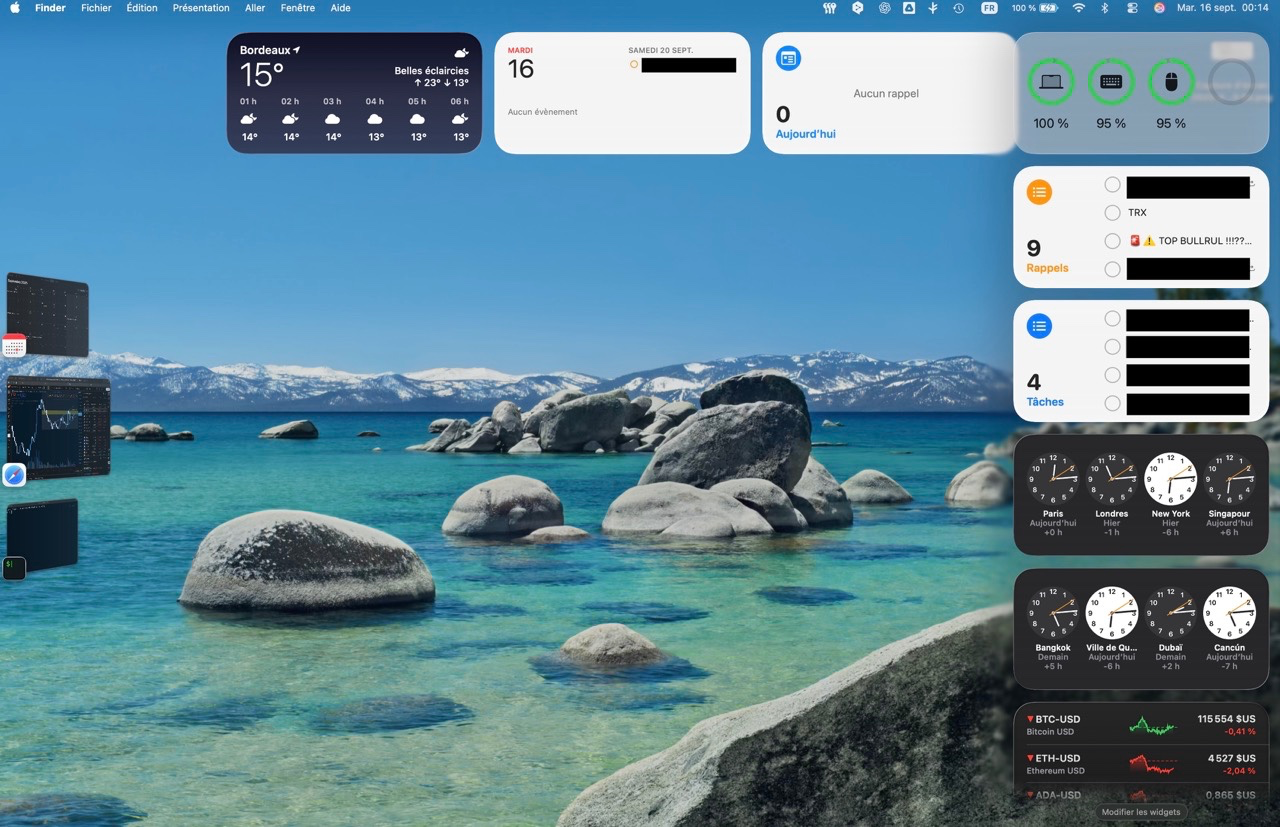Viewport: 1280px width, 827px height.
Task: Open the BTC-USD stock row
Action: pyautogui.click(x=1141, y=725)
